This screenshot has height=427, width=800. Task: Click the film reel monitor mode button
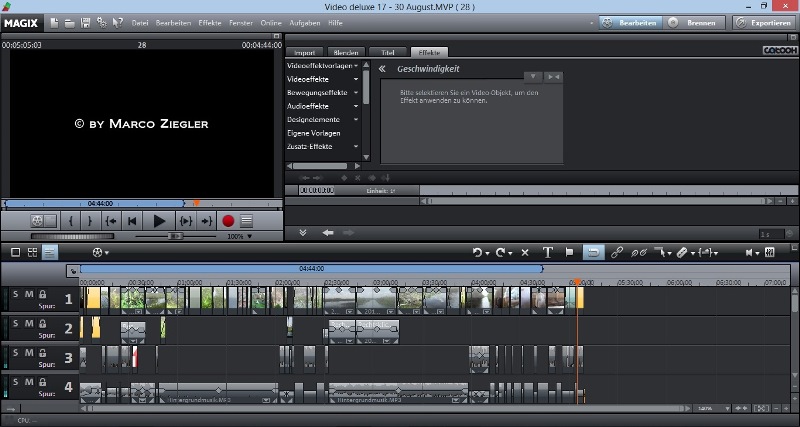(x=37, y=221)
